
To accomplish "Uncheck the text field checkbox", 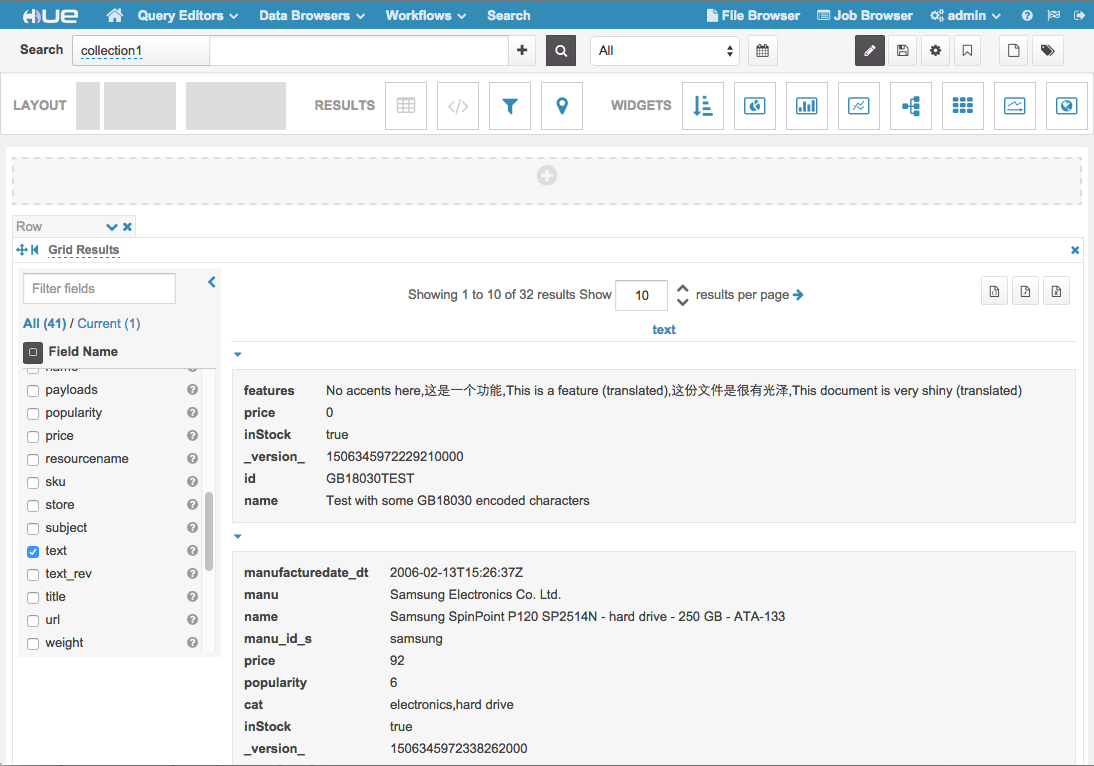I will click(33, 551).
